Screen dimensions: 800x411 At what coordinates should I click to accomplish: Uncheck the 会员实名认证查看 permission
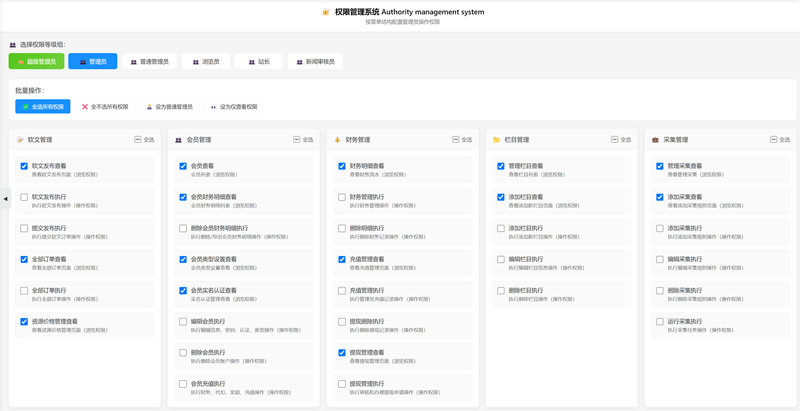point(183,291)
